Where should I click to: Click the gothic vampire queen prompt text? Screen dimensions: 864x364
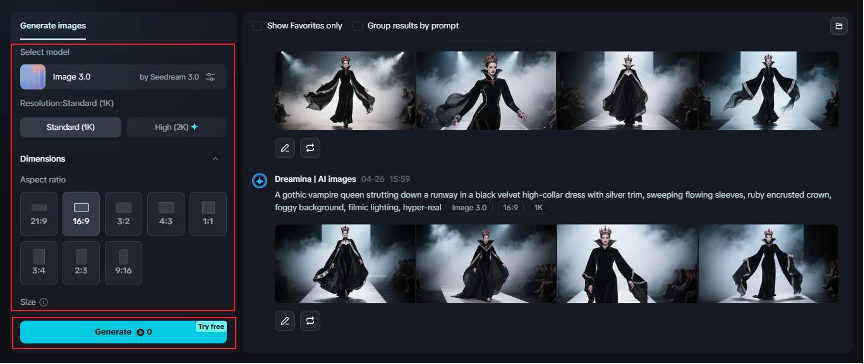pos(553,202)
